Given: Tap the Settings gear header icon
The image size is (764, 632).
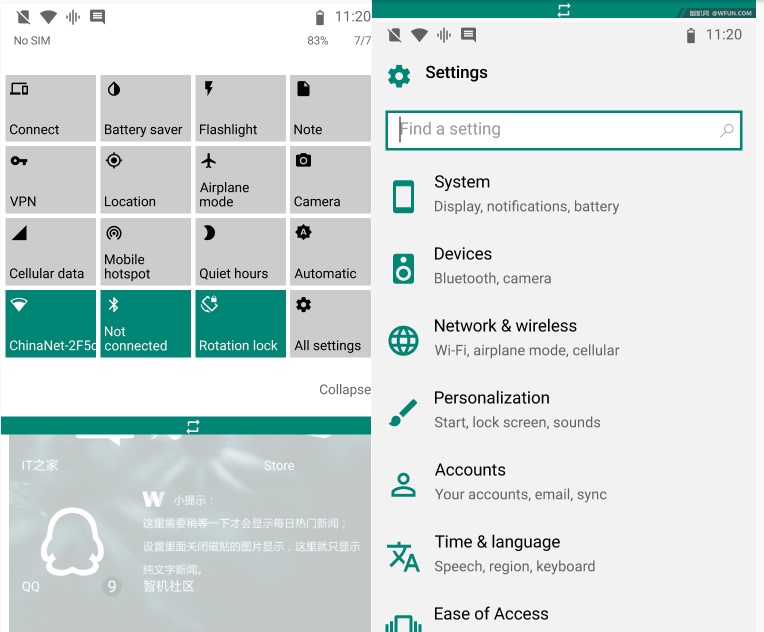Looking at the screenshot, I should tap(399, 75).
